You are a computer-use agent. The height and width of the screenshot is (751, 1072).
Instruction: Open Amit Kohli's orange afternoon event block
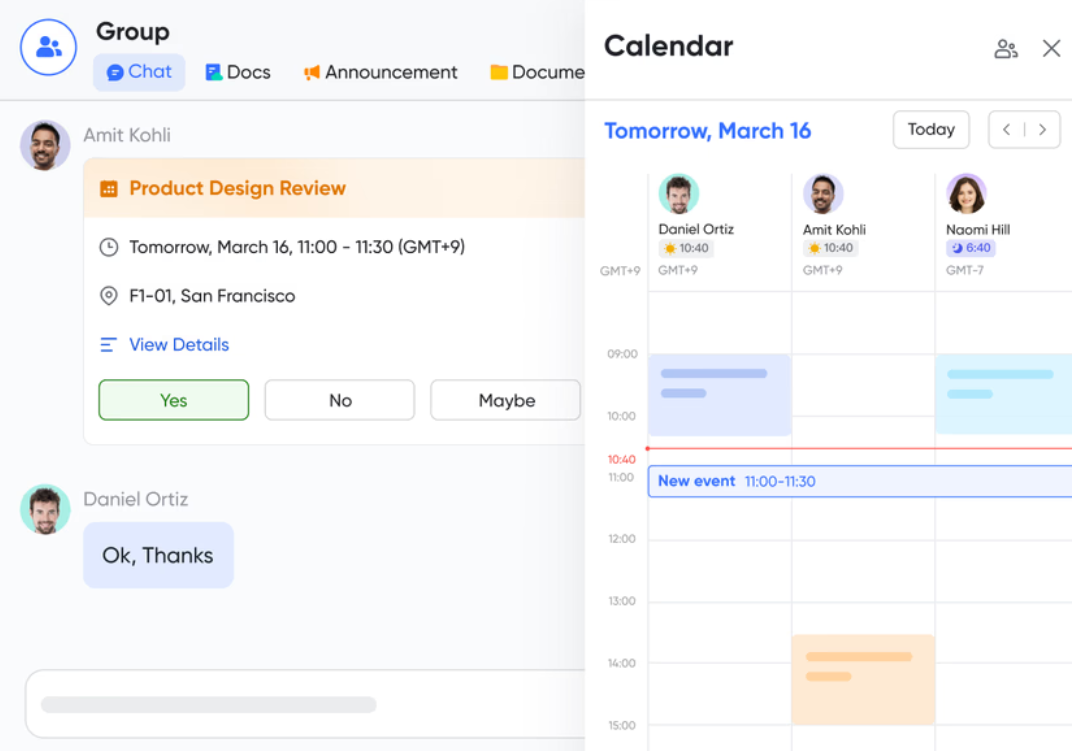pos(863,679)
